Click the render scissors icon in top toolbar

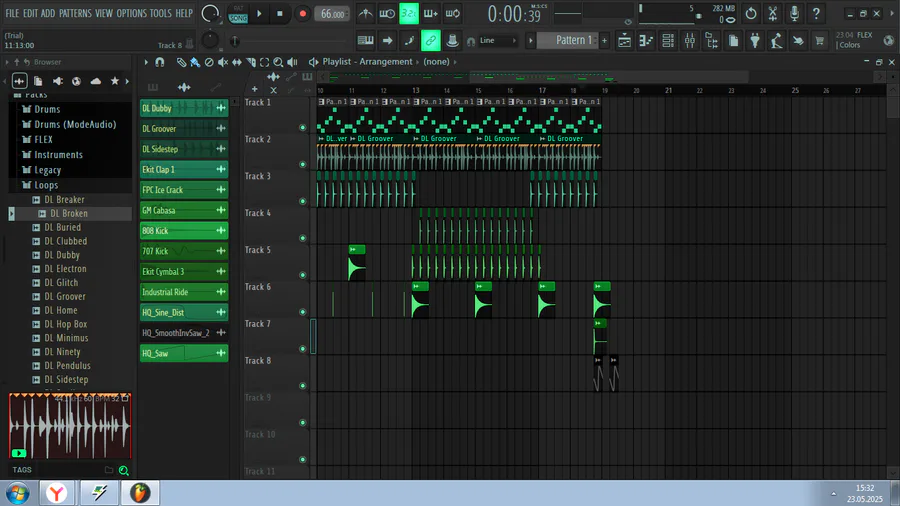(x=773, y=13)
